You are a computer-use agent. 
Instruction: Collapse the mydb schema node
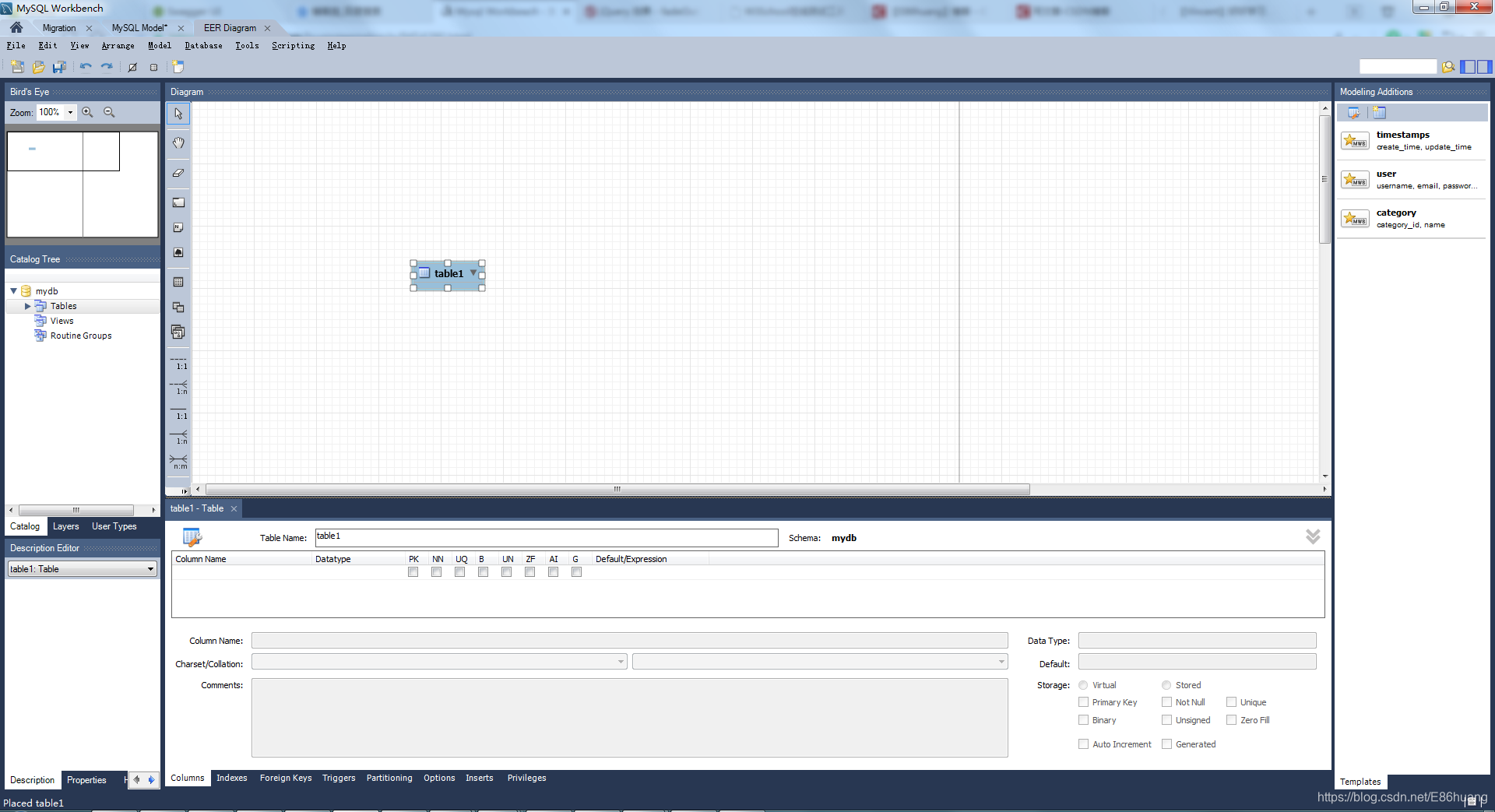click(x=13, y=291)
